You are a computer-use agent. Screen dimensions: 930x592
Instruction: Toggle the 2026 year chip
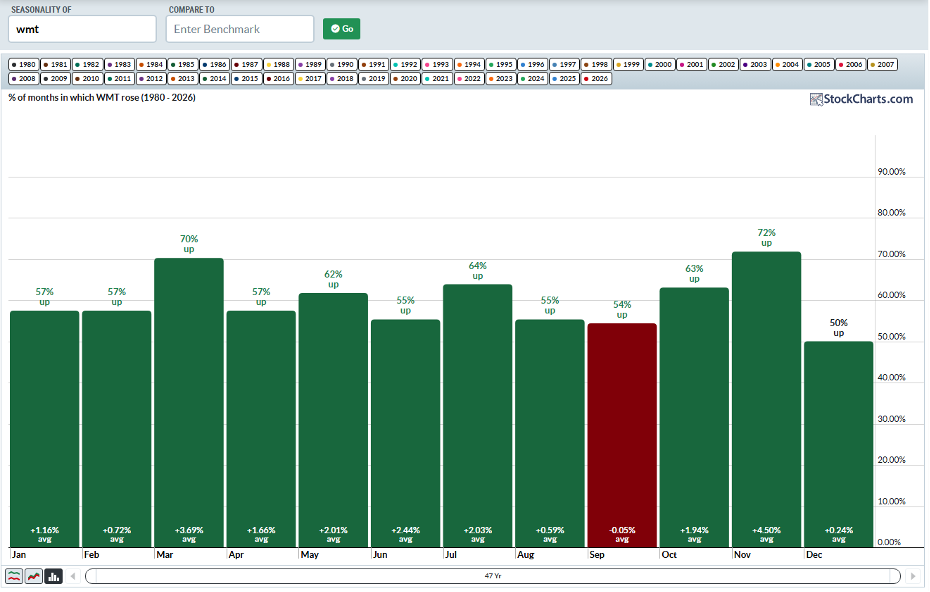[x=597, y=78]
